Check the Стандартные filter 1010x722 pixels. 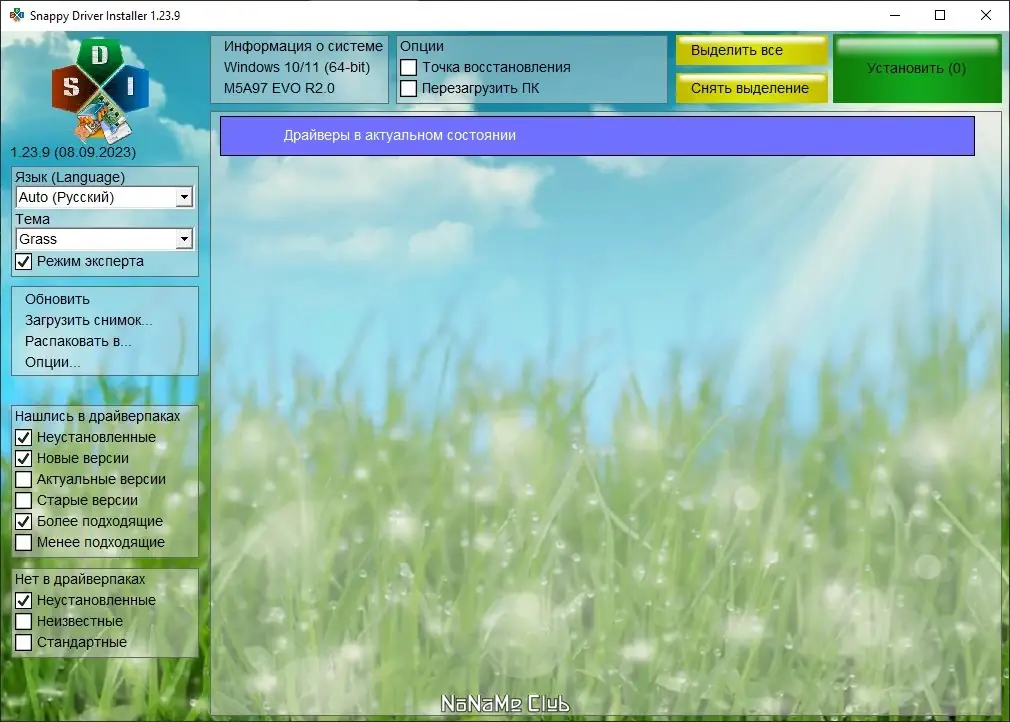click(x=22, y=642)
